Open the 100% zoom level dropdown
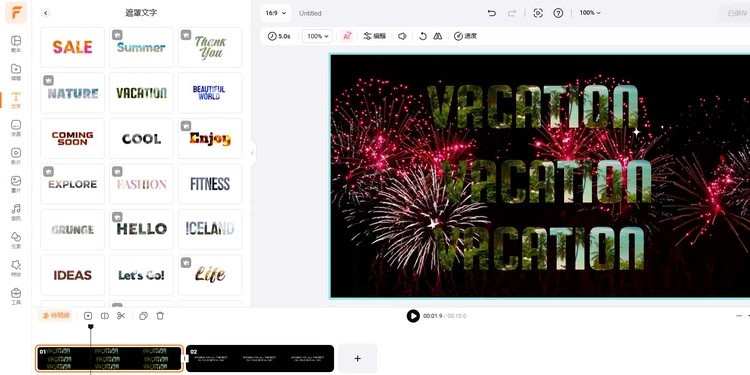Screen dimensions: 750x375 click(590, 13)
